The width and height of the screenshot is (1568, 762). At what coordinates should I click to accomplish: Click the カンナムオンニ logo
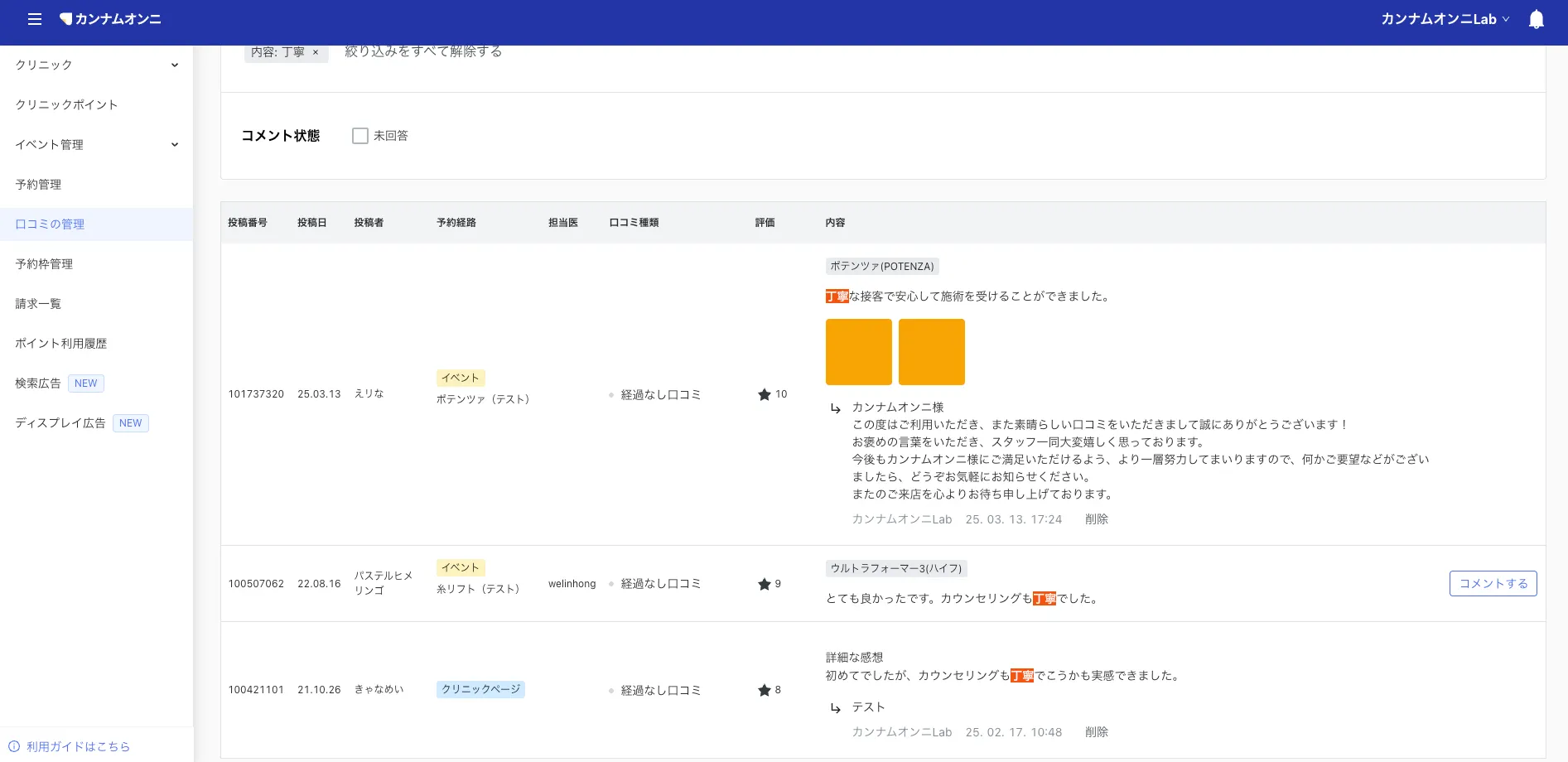point(110,19)
